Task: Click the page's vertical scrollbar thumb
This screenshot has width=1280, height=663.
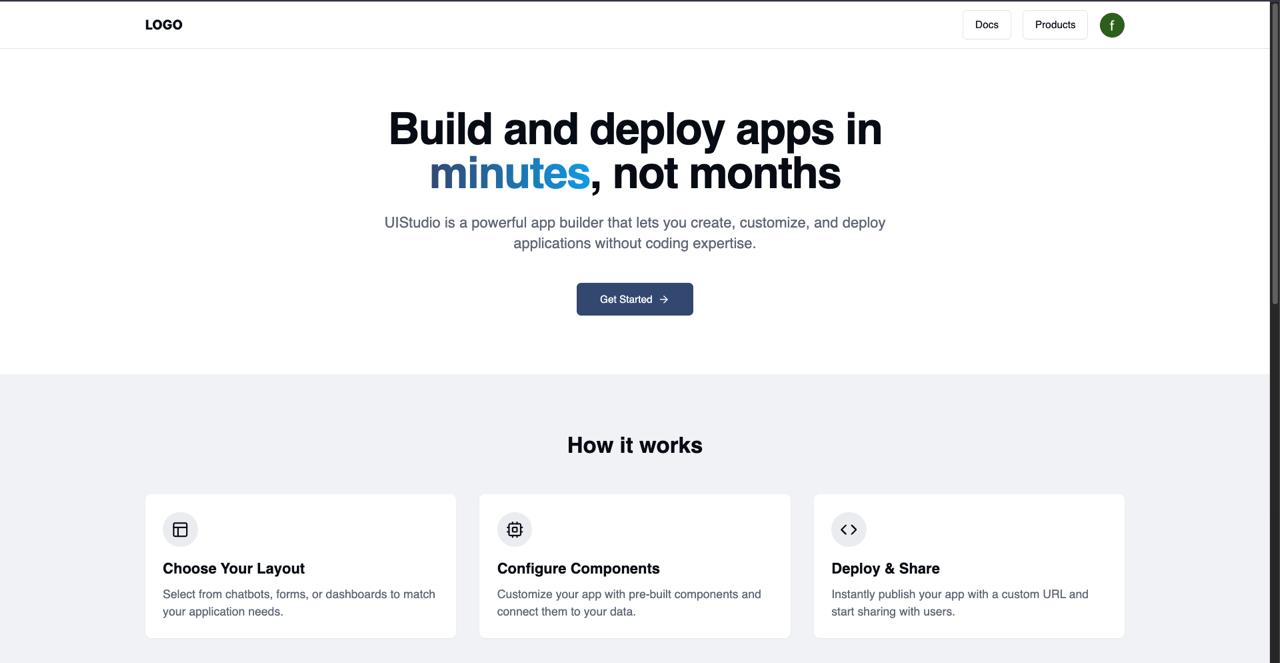Action: pyautogui.click(x=1274, y=150)
